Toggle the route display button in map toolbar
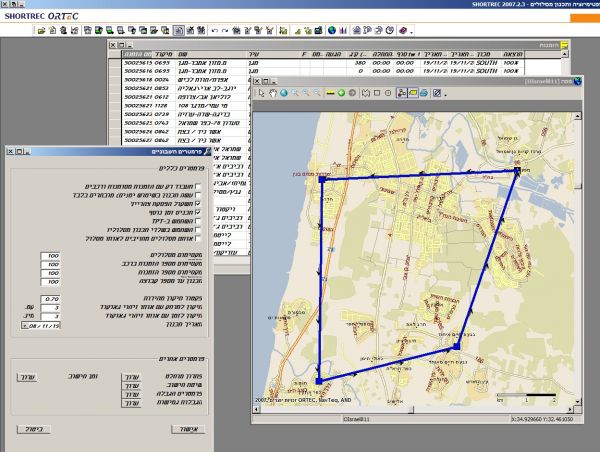Screen dimensions: 600x452 [x=401, y=93]
